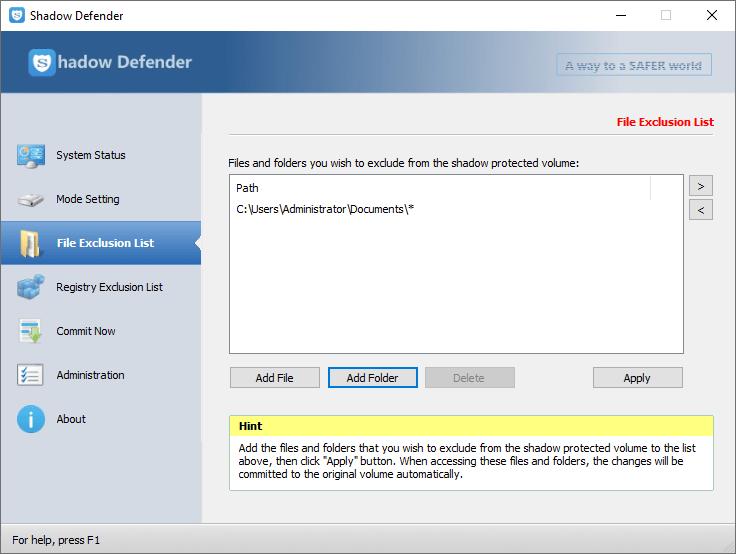Click the Shadow Defender shield logo in the banner
This screenshot has height=554, width=736.
42,62
